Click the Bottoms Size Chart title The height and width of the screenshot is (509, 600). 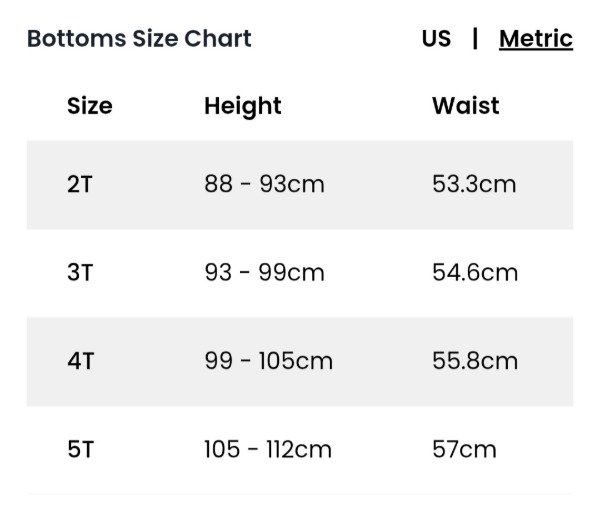pos(139,39)
